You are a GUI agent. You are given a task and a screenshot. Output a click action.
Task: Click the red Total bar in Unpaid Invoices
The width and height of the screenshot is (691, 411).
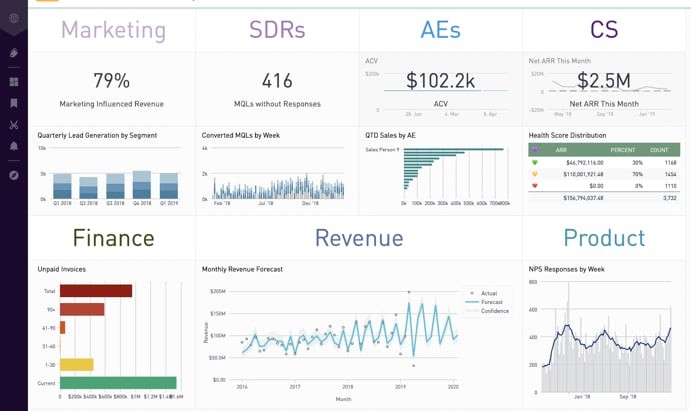click(96, 291)
